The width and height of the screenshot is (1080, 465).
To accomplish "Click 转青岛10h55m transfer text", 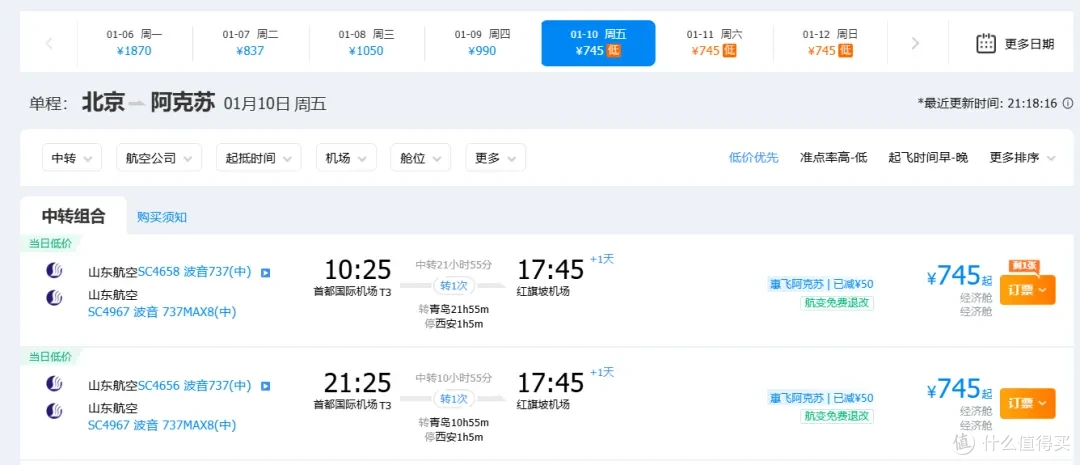I will point(453,422).
